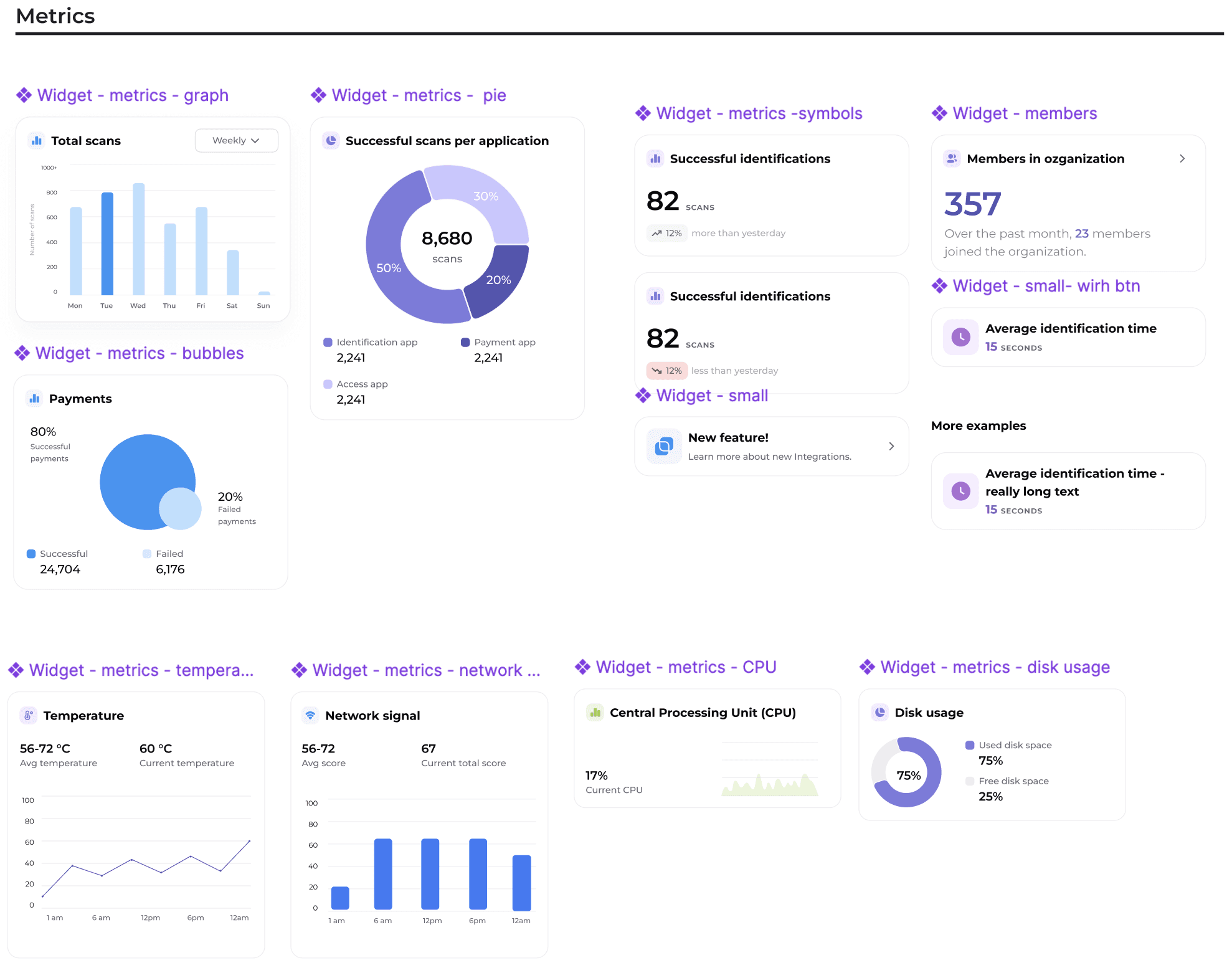The image size is (1232, 978).
Task: Click the Disk usage pie icon
Action: (879, 713)
